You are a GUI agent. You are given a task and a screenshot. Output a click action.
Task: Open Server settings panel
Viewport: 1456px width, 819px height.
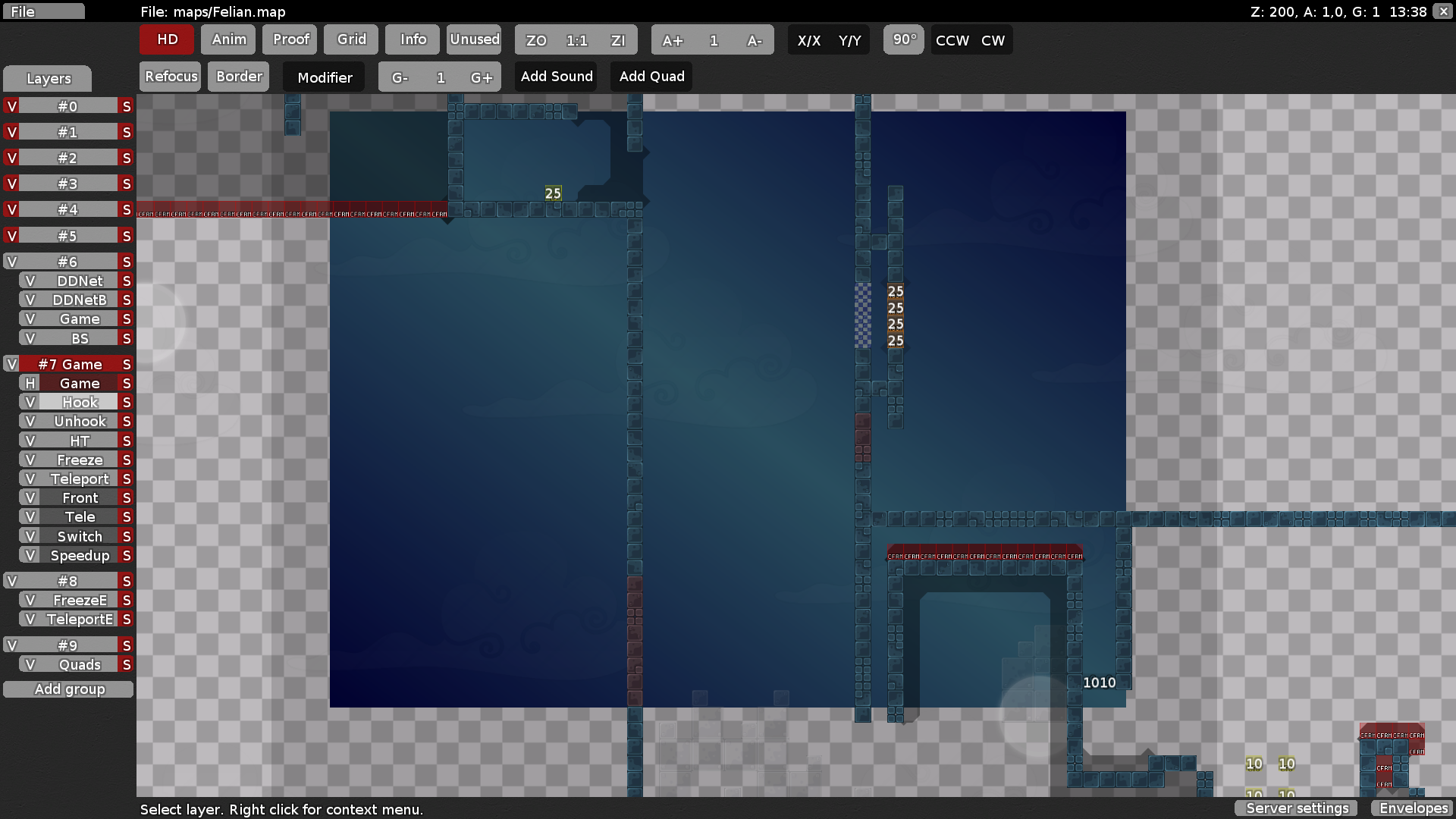pos(1297,808)
